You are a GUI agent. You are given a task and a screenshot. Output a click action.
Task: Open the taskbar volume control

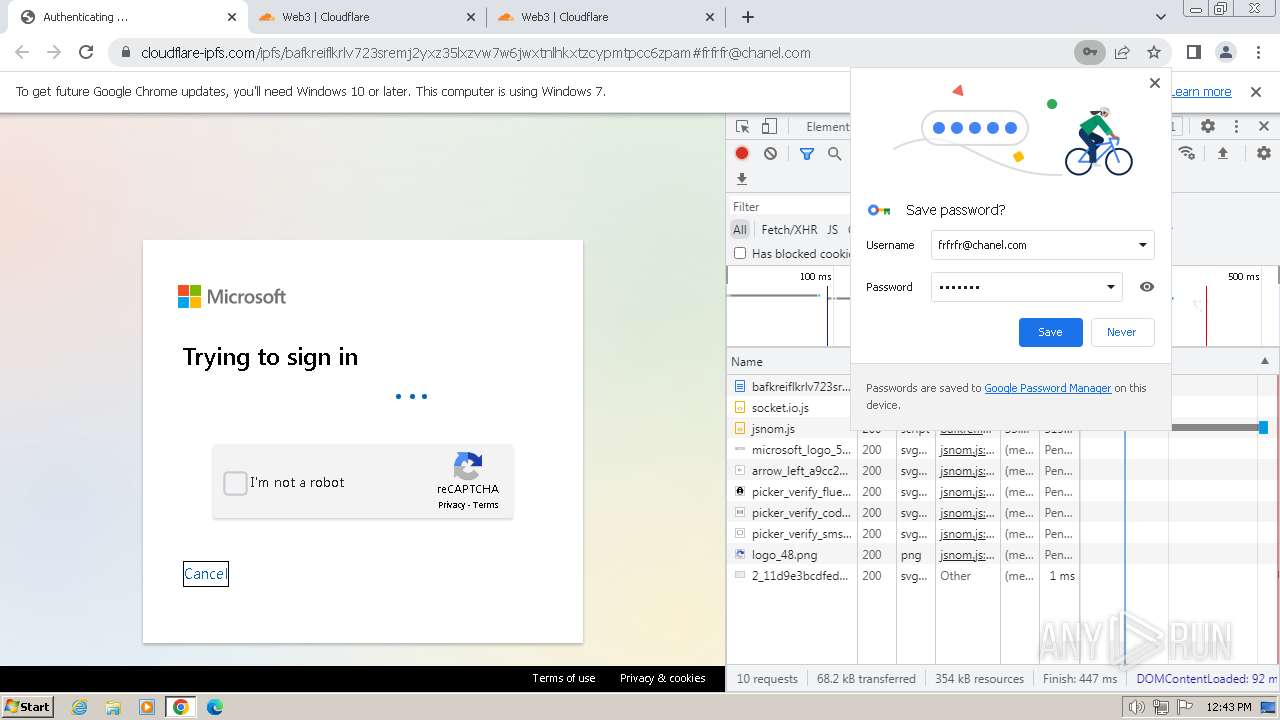(x=1137, y=707)
